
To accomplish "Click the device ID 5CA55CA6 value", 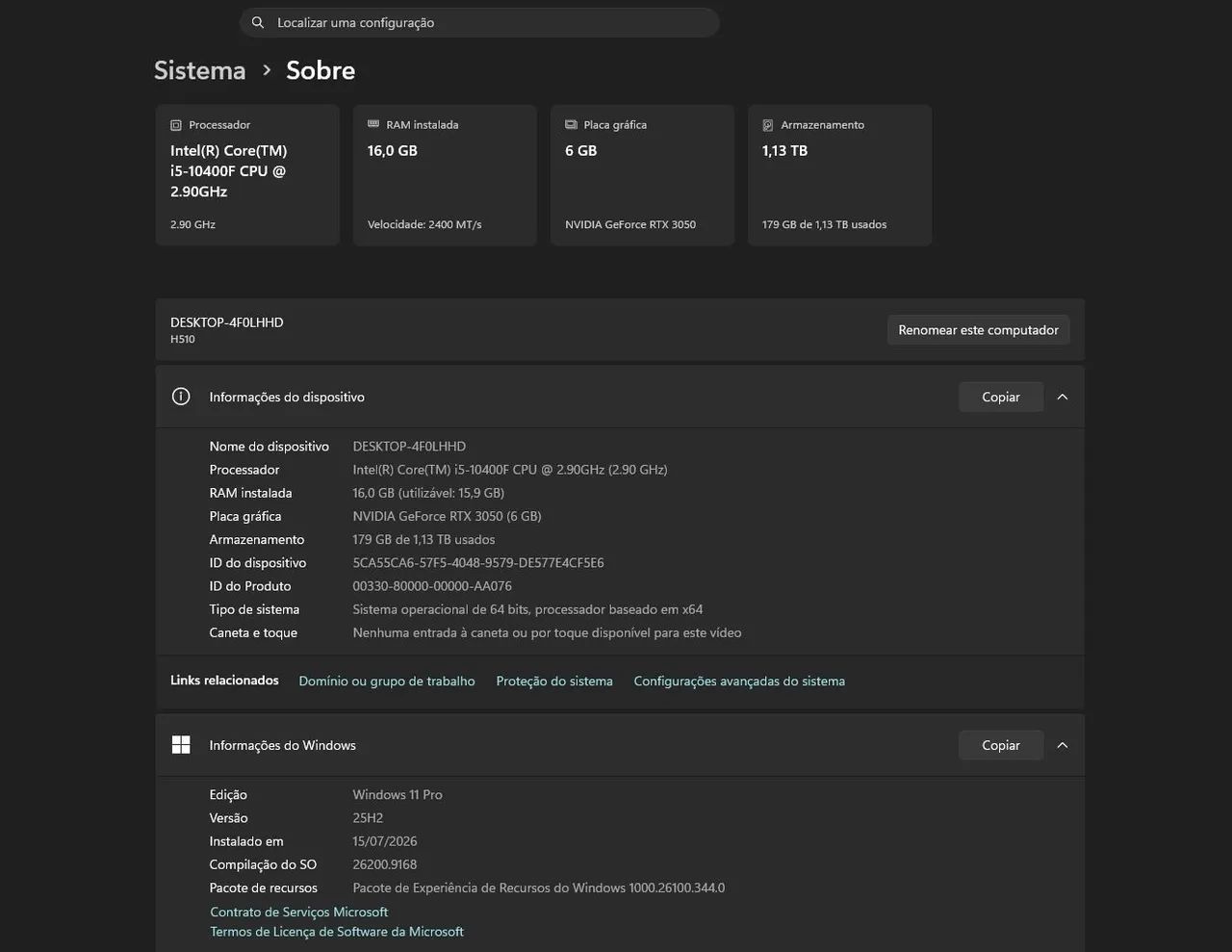I will [478, 563].
